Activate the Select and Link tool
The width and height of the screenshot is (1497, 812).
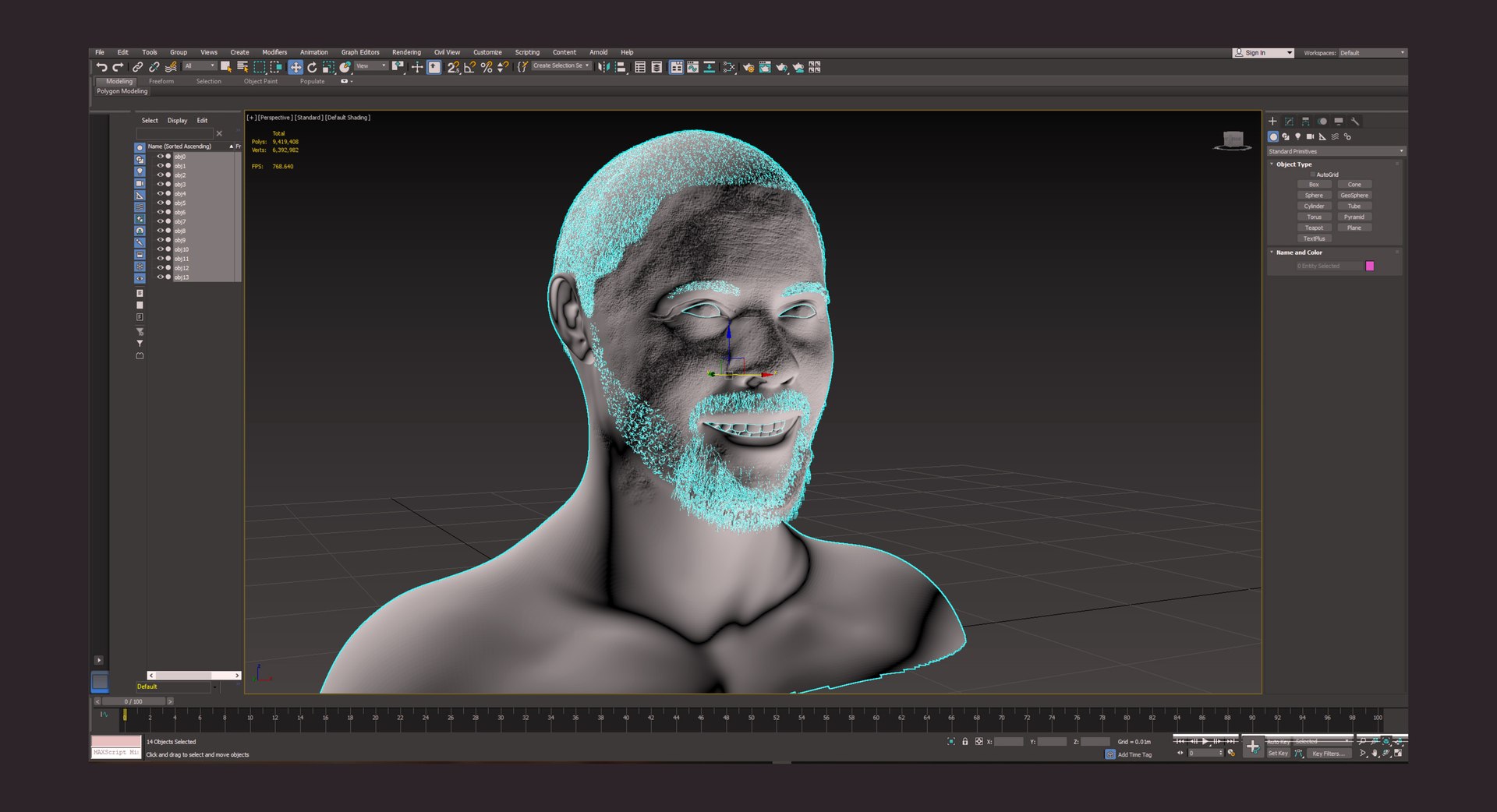tap(137, 67)
